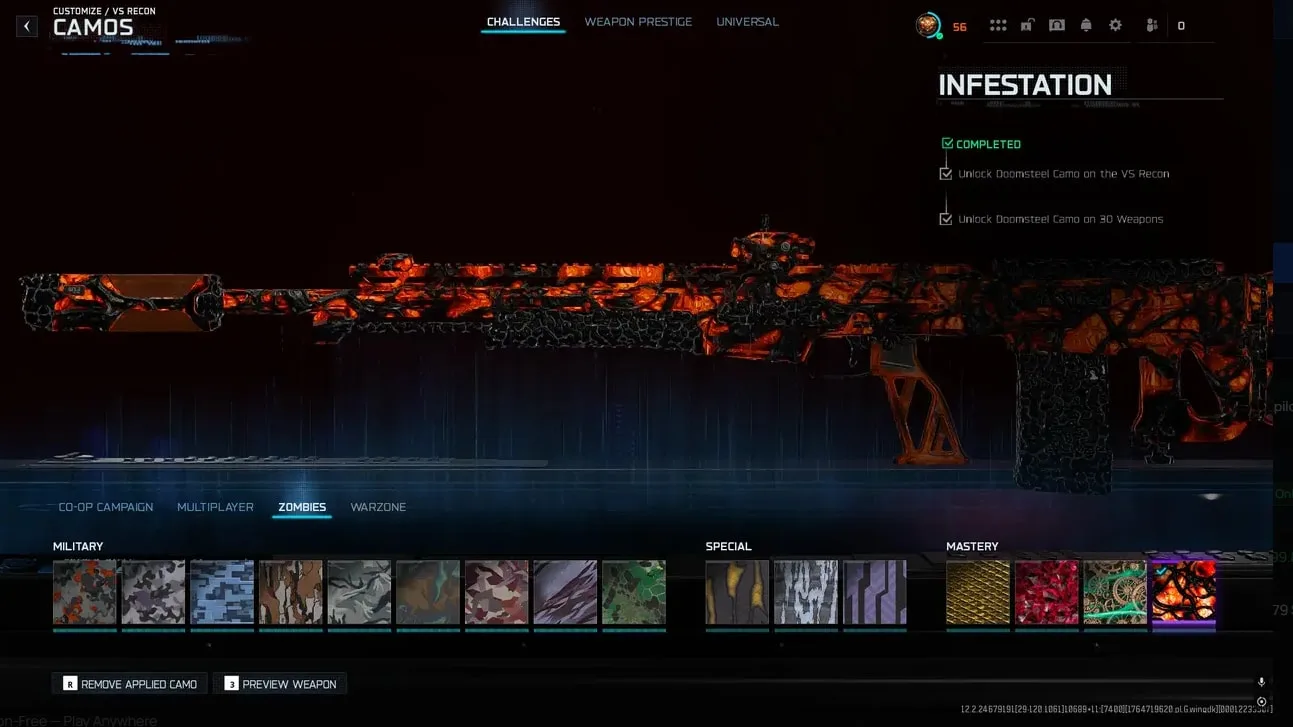Open notifications bell

point(1086,26)
